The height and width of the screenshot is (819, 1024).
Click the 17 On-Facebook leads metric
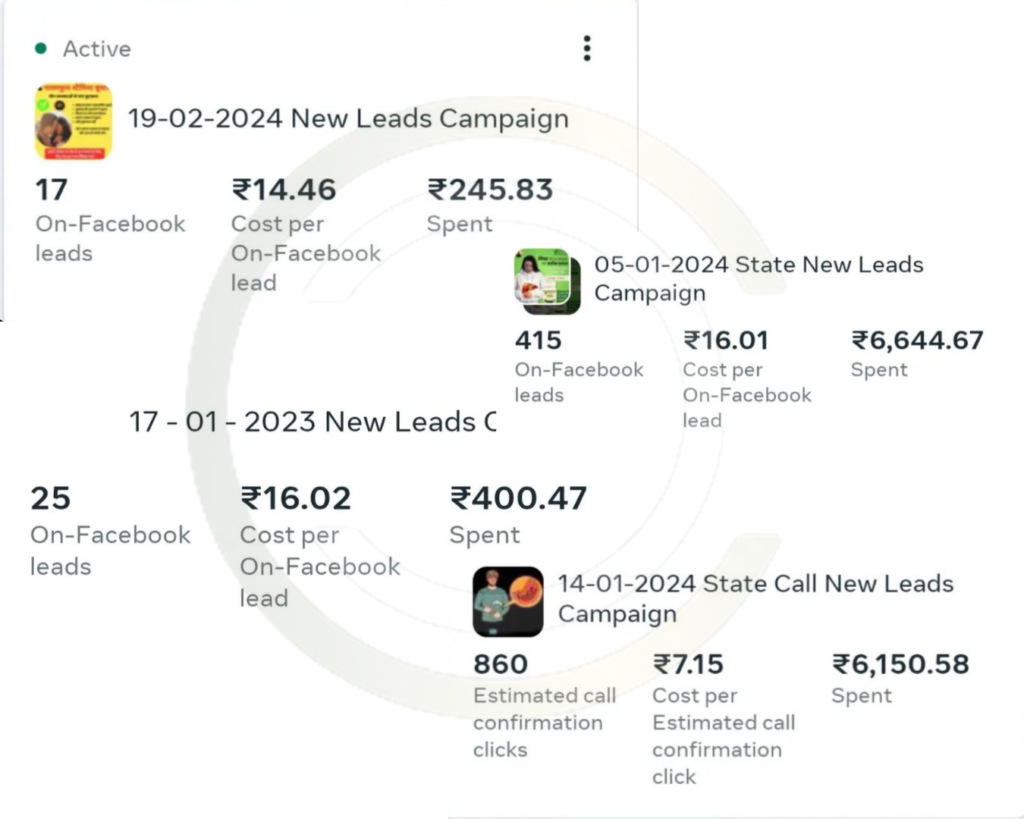[x=51, y=189]
